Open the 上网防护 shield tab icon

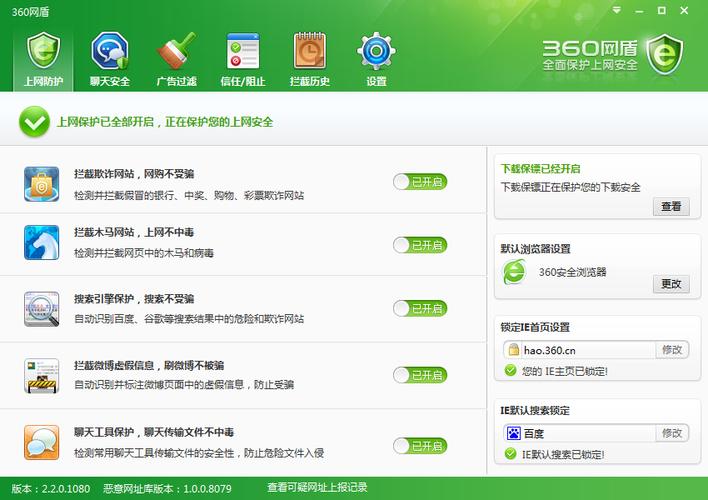click(43, 50)
